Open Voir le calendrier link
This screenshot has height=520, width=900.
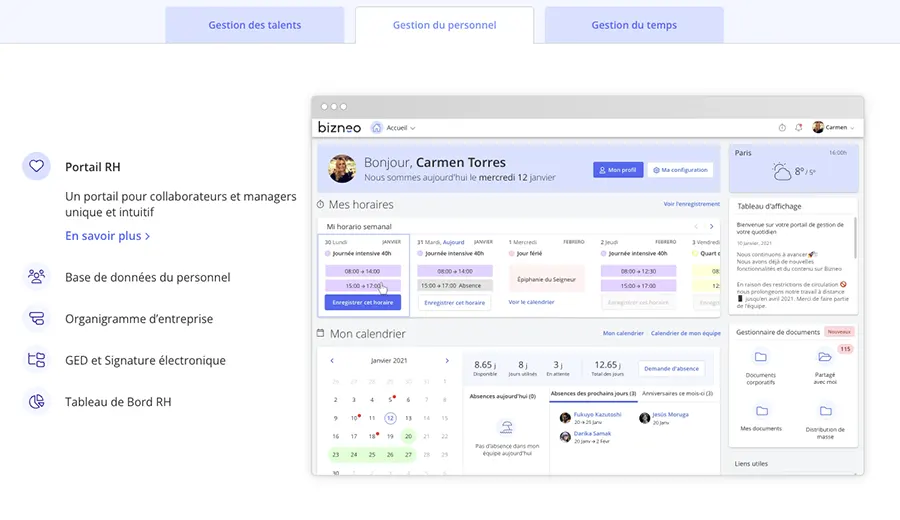pos(532,302)
